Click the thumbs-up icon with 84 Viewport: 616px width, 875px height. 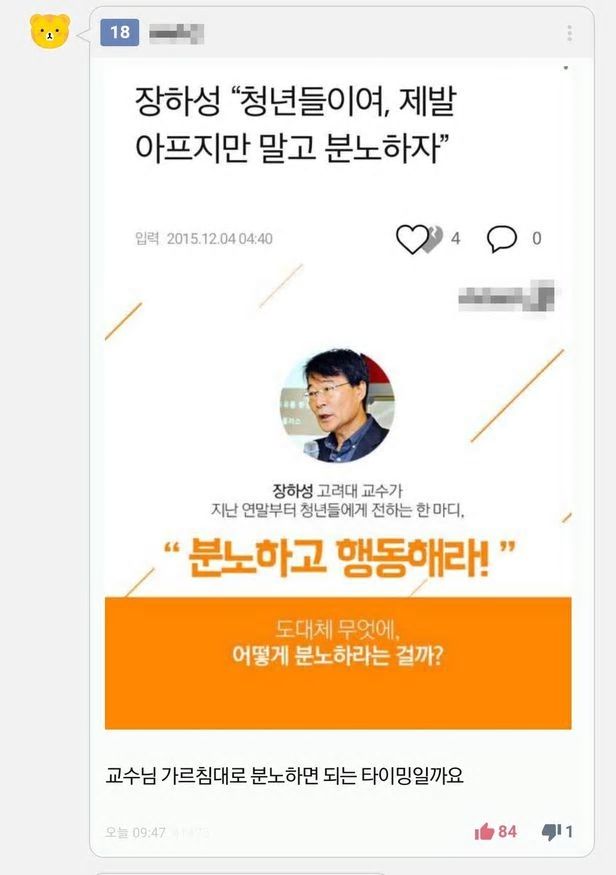[484, 832]
